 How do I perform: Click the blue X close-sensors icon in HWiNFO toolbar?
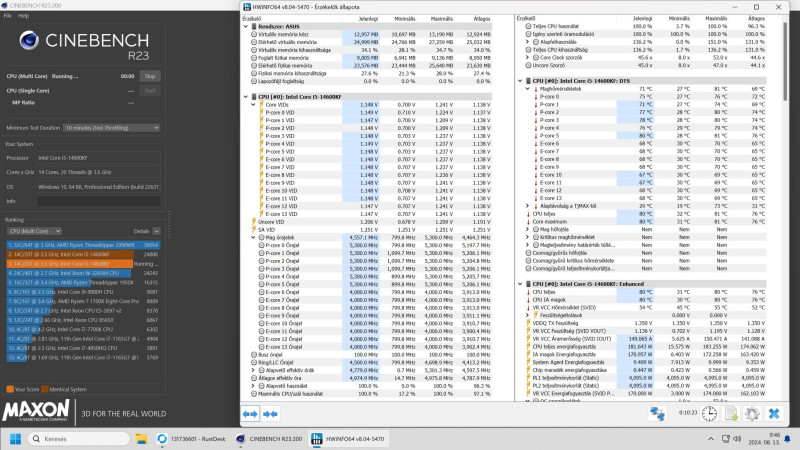[774, 413]
